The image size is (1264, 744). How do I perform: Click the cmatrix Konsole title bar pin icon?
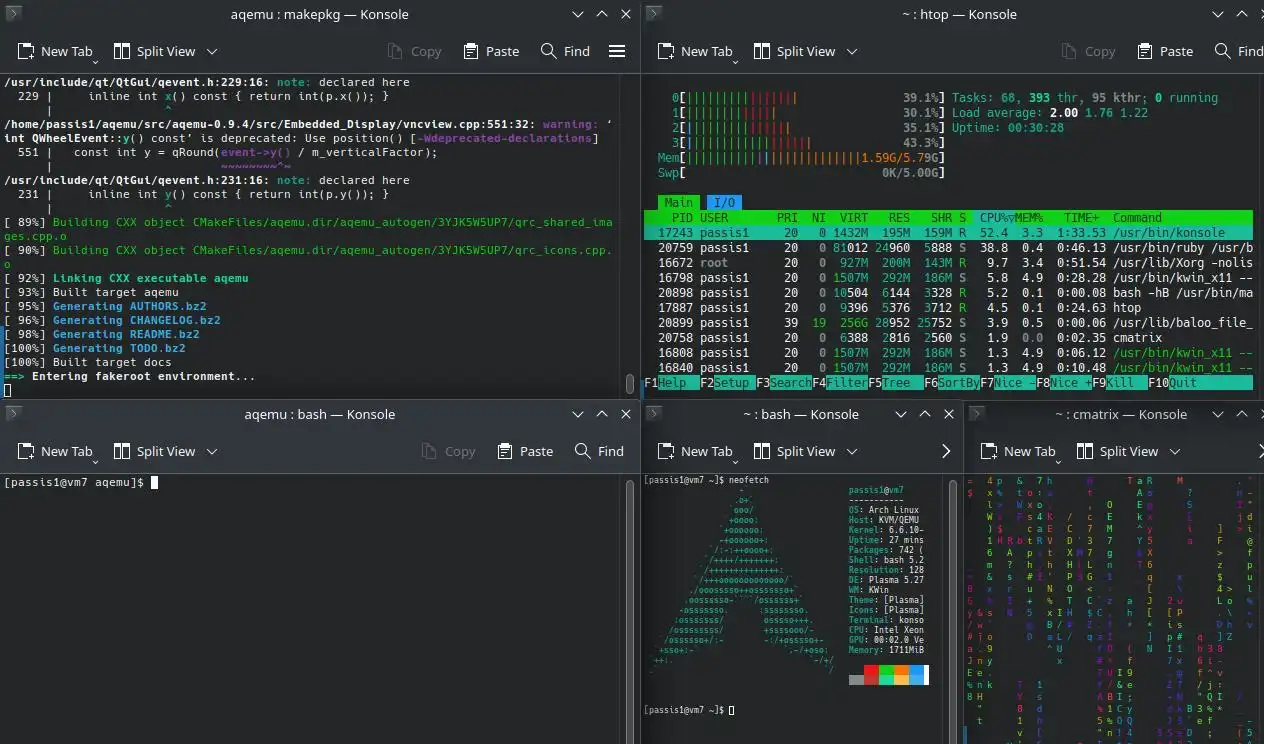coord(977,414)
